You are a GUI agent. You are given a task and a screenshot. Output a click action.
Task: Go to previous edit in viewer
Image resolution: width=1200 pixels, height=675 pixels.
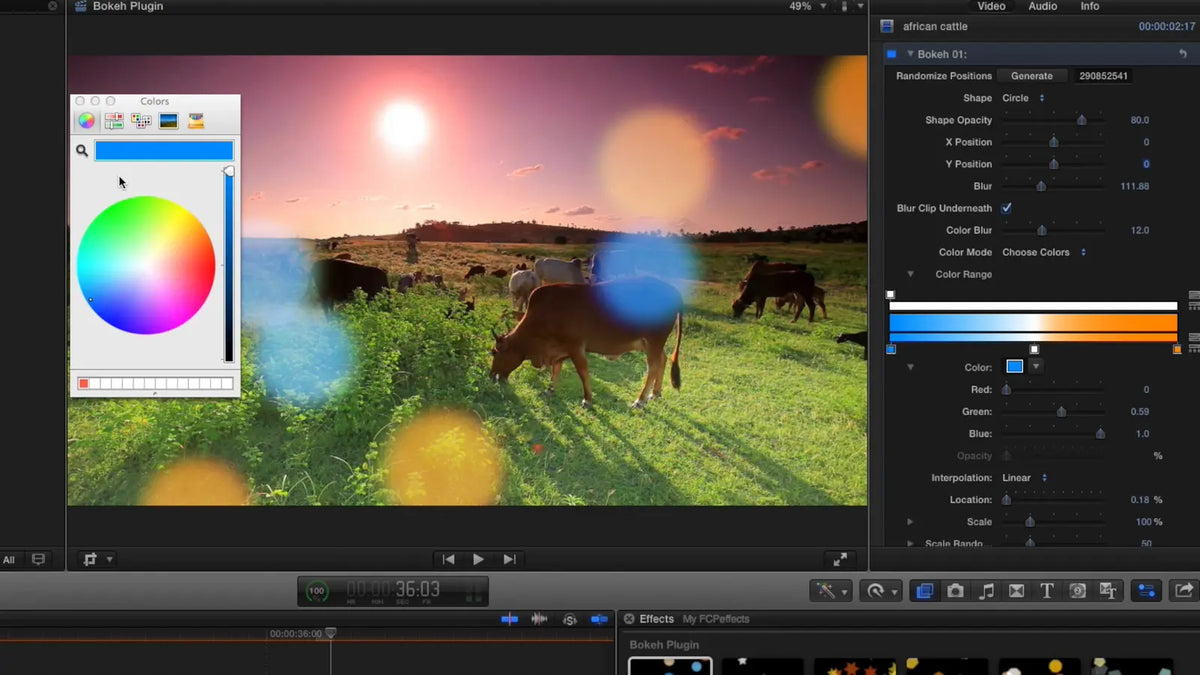point(448,560)
